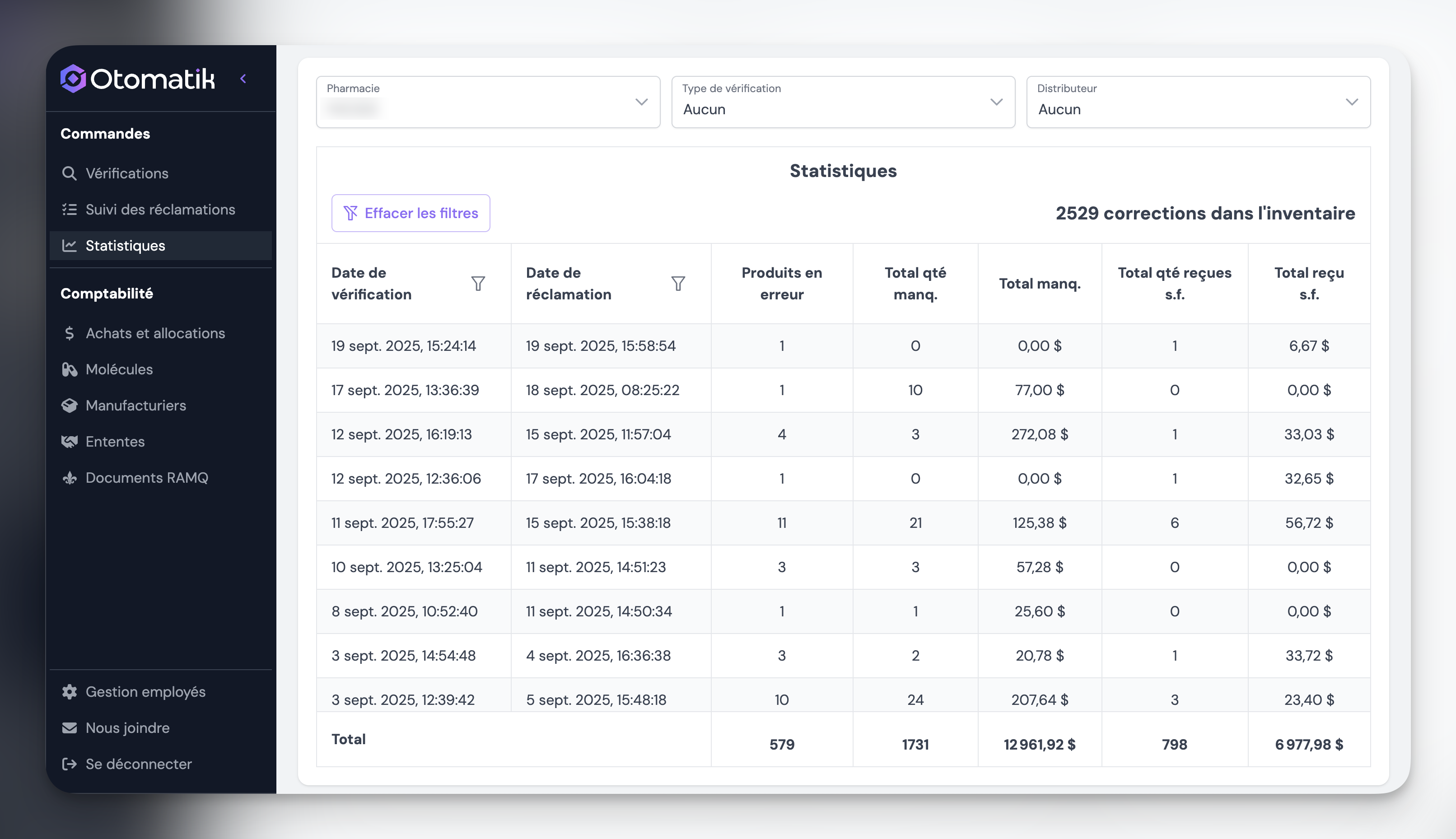The image size is (1456, 839).
Task: Click the Otomatik logo icon
Action: (x=73, y=79)
